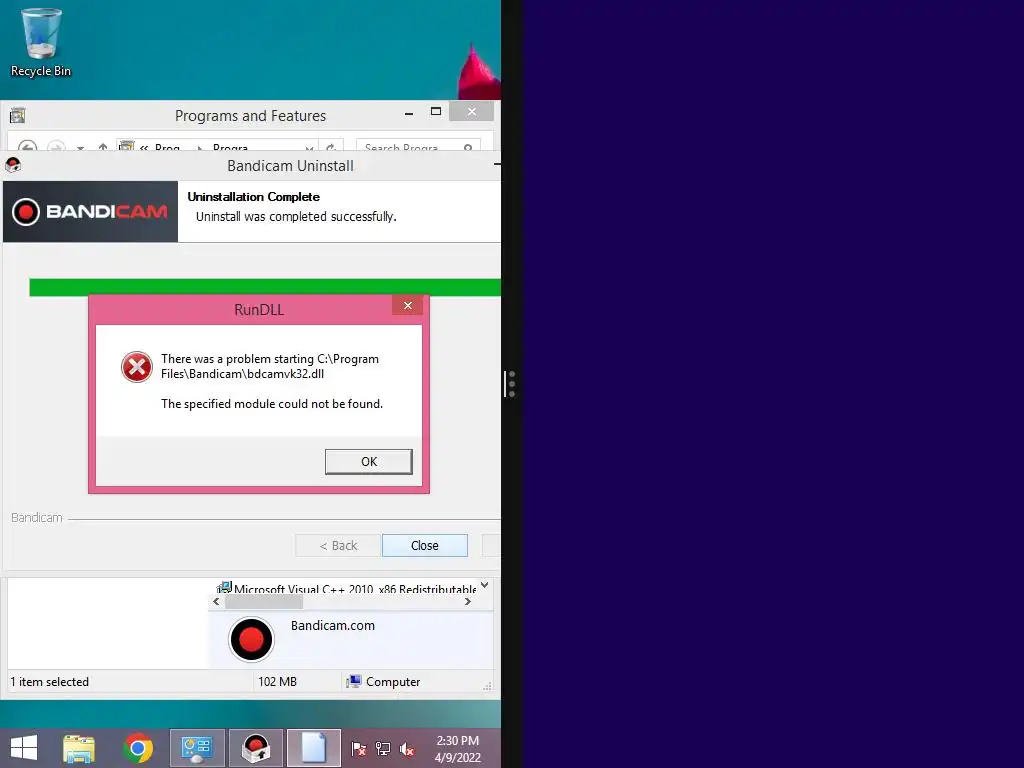Image resolution: width=1024 pixels, height=768 pixels.
Task: Click the network icon in system tray
Action: click(x=383, y=749)
